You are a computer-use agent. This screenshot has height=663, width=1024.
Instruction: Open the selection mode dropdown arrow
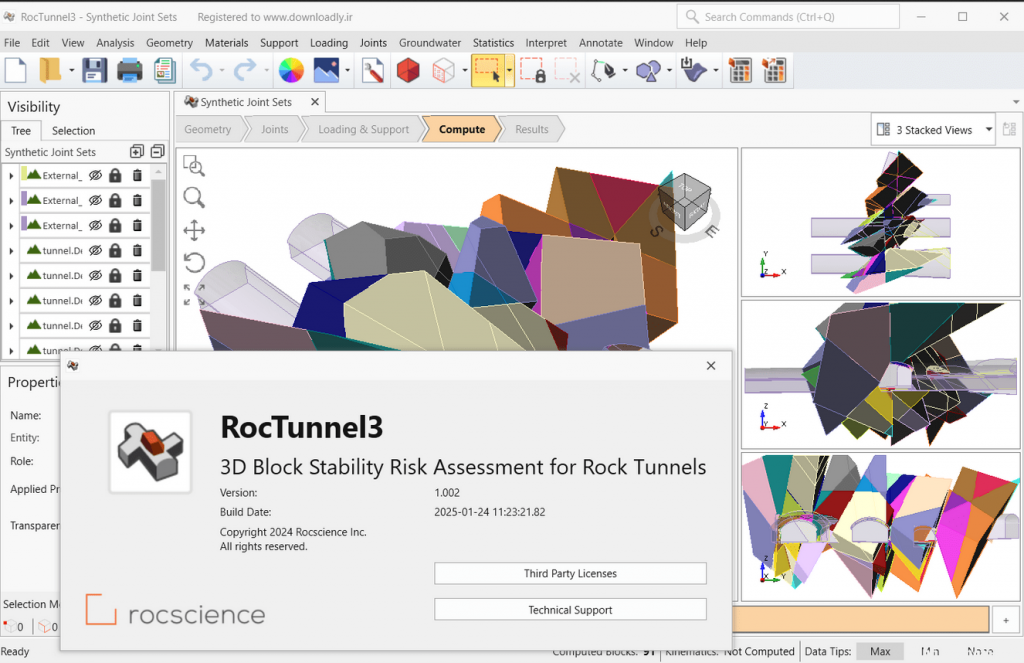pyautogui.click(x=509, y=71)
